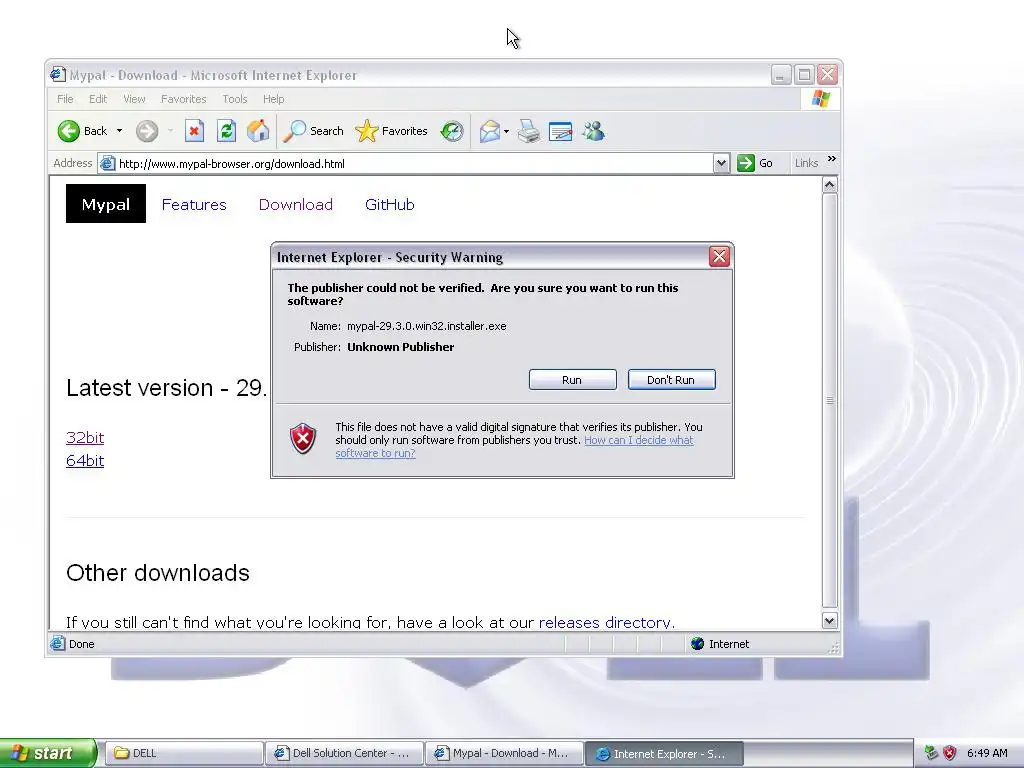
Task: Click the Internet zone globe icon
Action: click(697, 644)
